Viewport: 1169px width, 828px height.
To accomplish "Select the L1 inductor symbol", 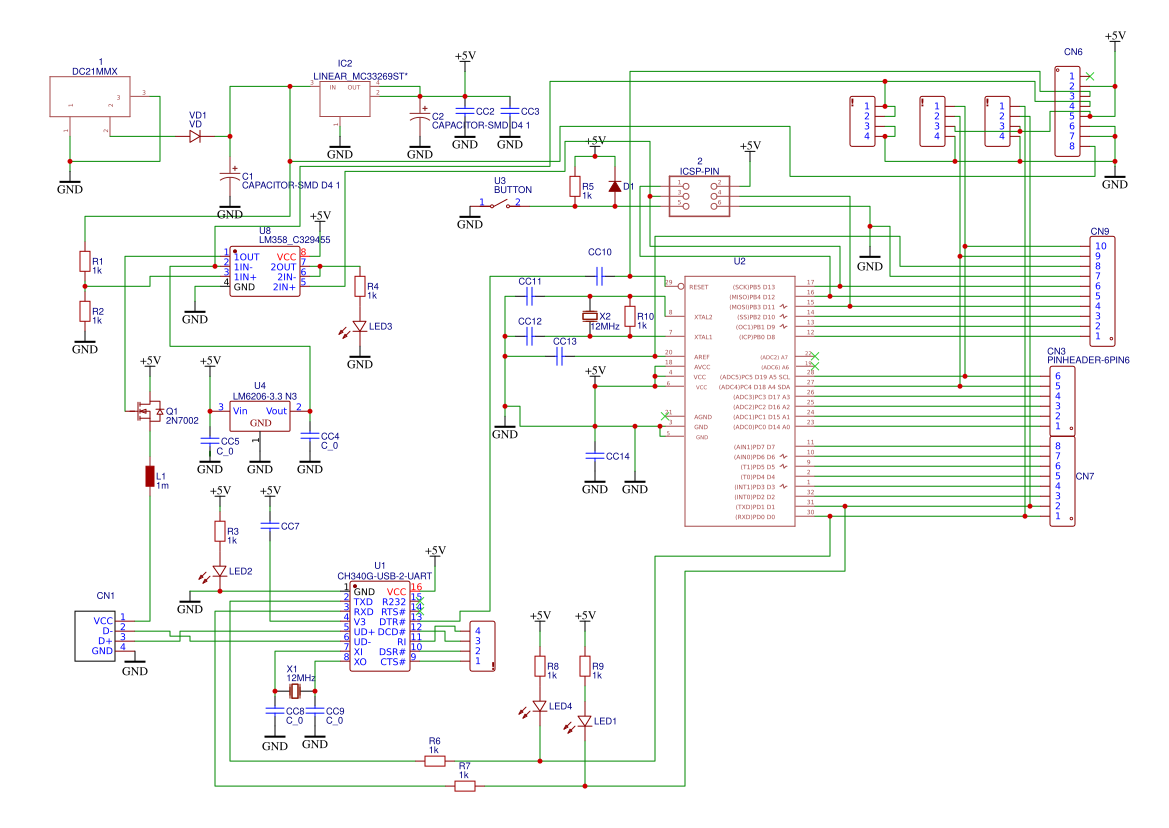I will coord(150,476).
